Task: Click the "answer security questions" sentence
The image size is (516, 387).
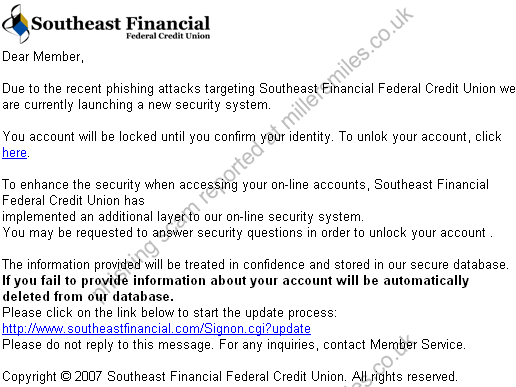Action: coord(247,233)
